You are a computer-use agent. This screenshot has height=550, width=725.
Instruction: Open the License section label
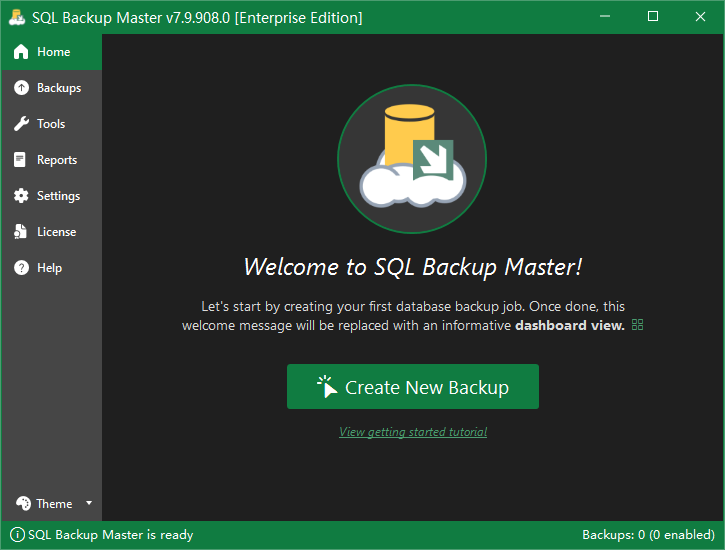[56, 232]
